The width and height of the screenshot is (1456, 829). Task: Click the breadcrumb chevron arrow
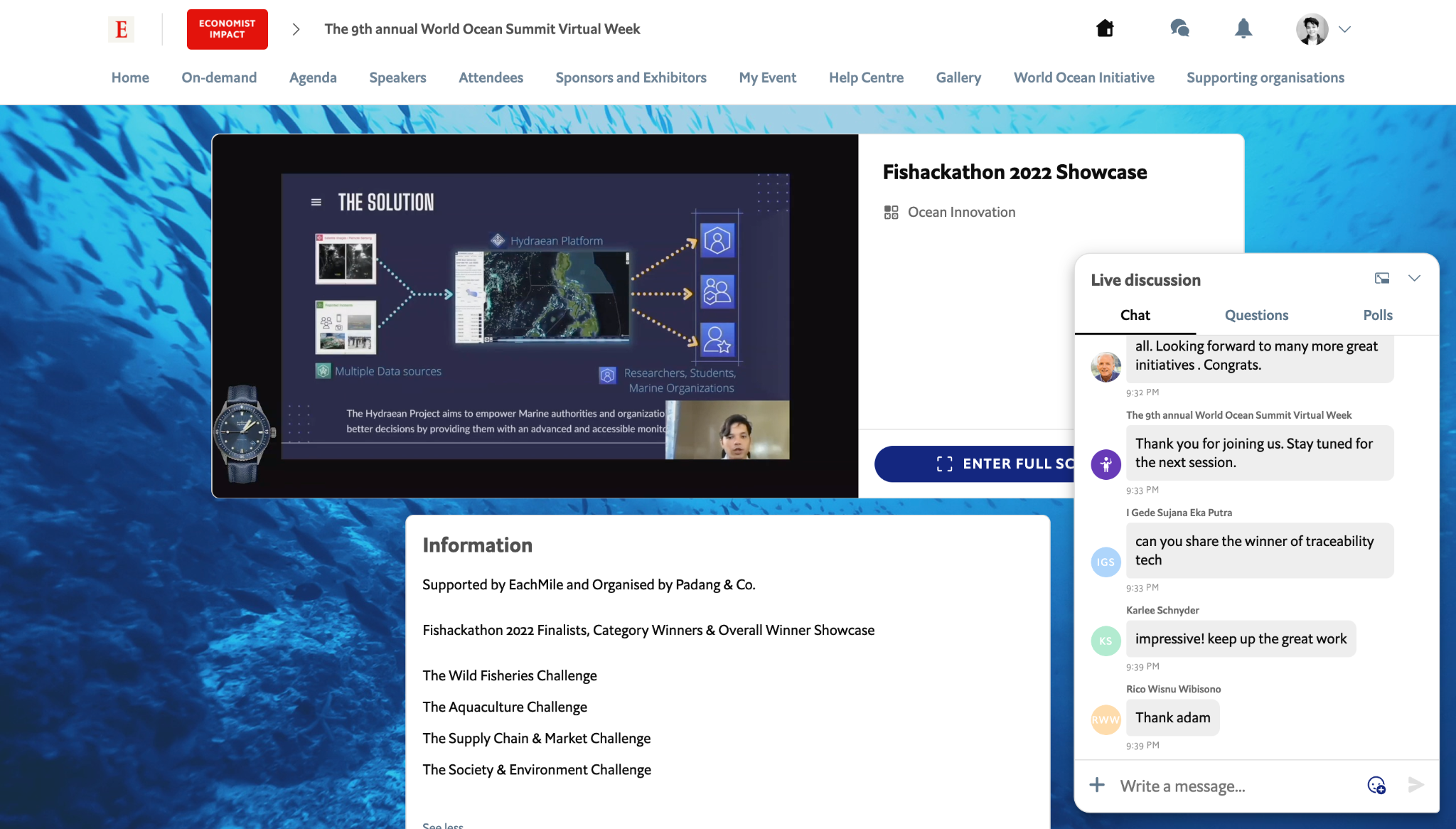(296, 29)
